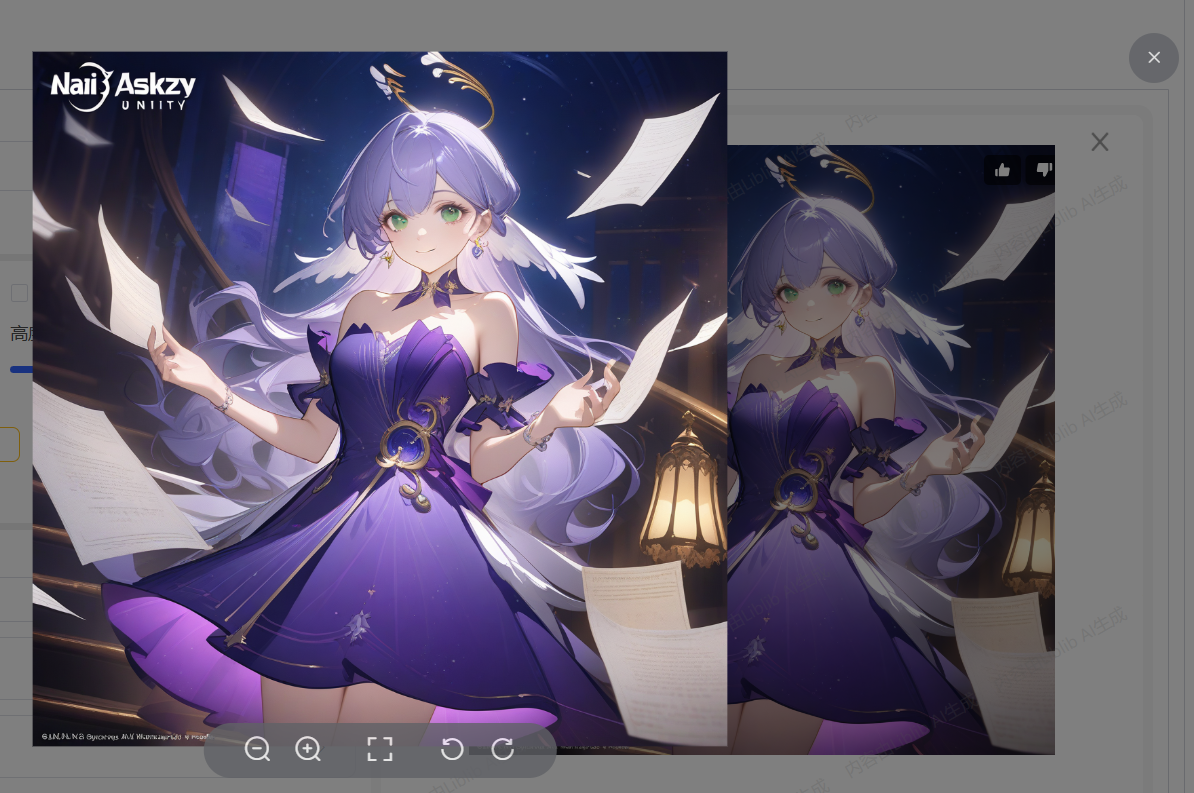Viewport: 1194px width, 793px height.
Task: Adjust the blue slider in left panel
Action: 21,369
